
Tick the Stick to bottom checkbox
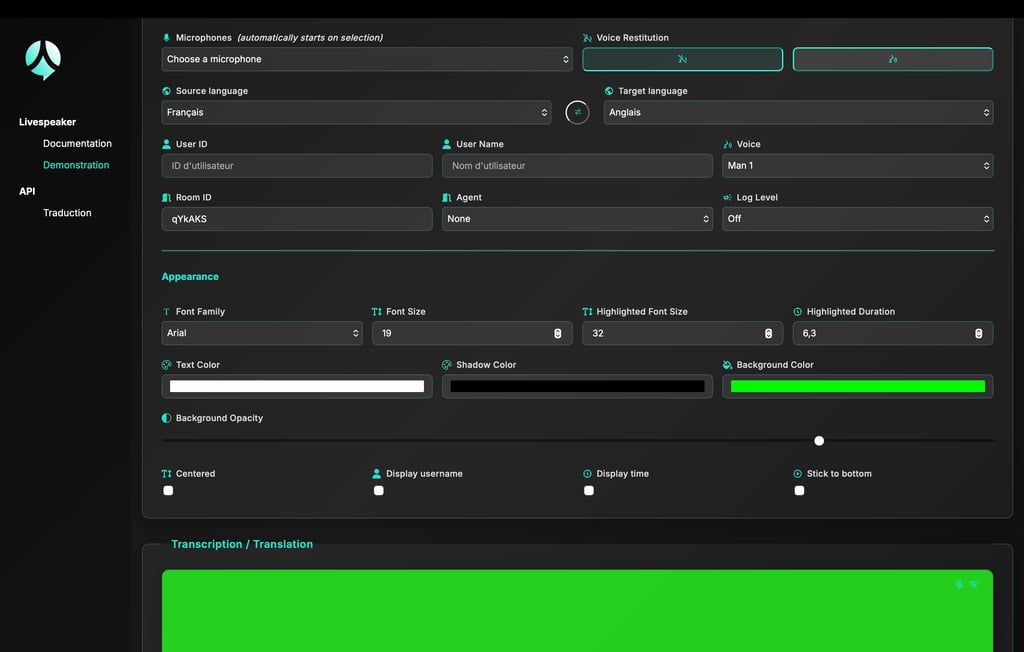(x=799, y=491)
